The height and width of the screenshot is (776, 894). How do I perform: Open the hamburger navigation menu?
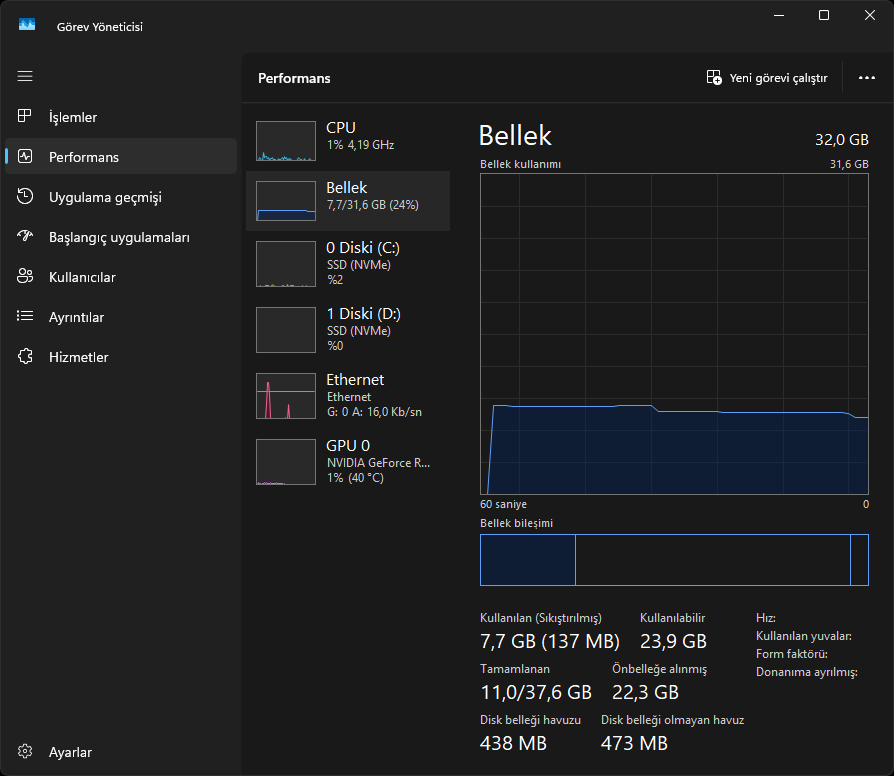(25, 76)
